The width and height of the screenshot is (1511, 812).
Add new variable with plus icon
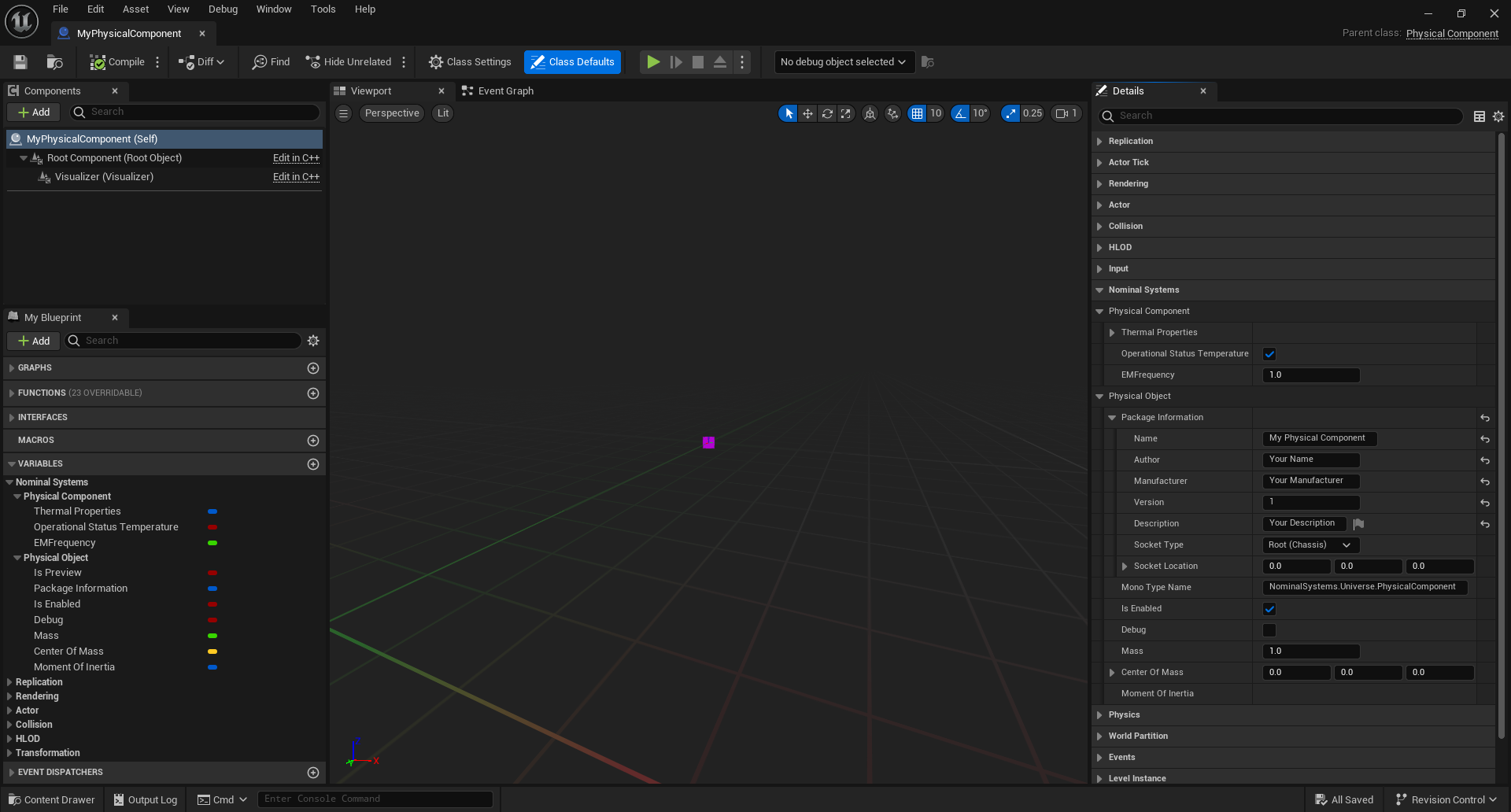312,464
